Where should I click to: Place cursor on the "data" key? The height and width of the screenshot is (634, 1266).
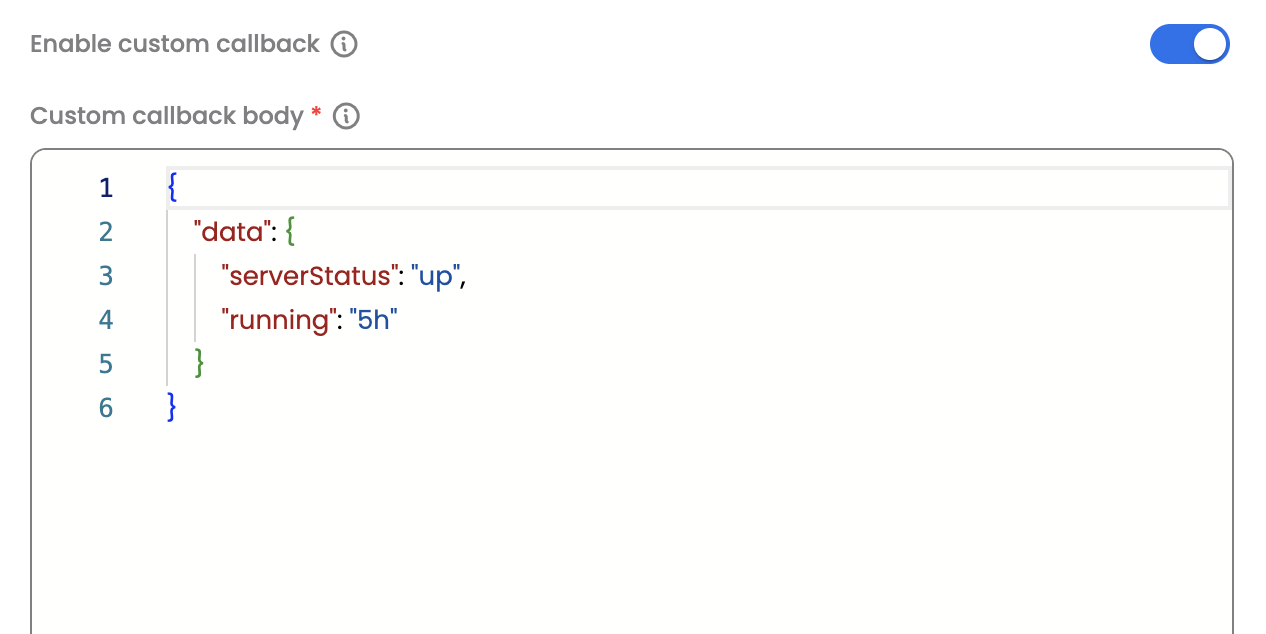[233, 232]
